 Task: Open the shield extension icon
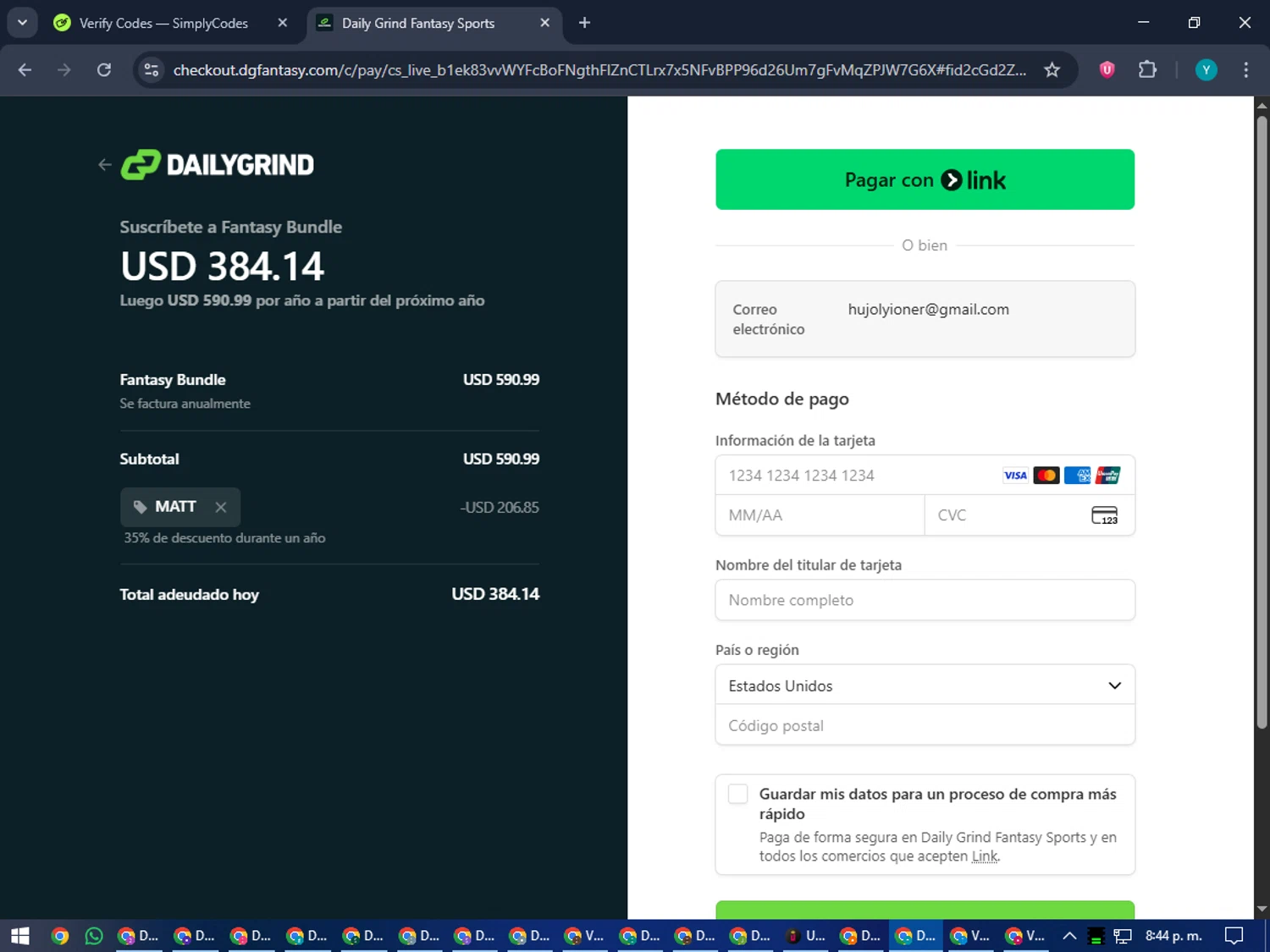1107,70
